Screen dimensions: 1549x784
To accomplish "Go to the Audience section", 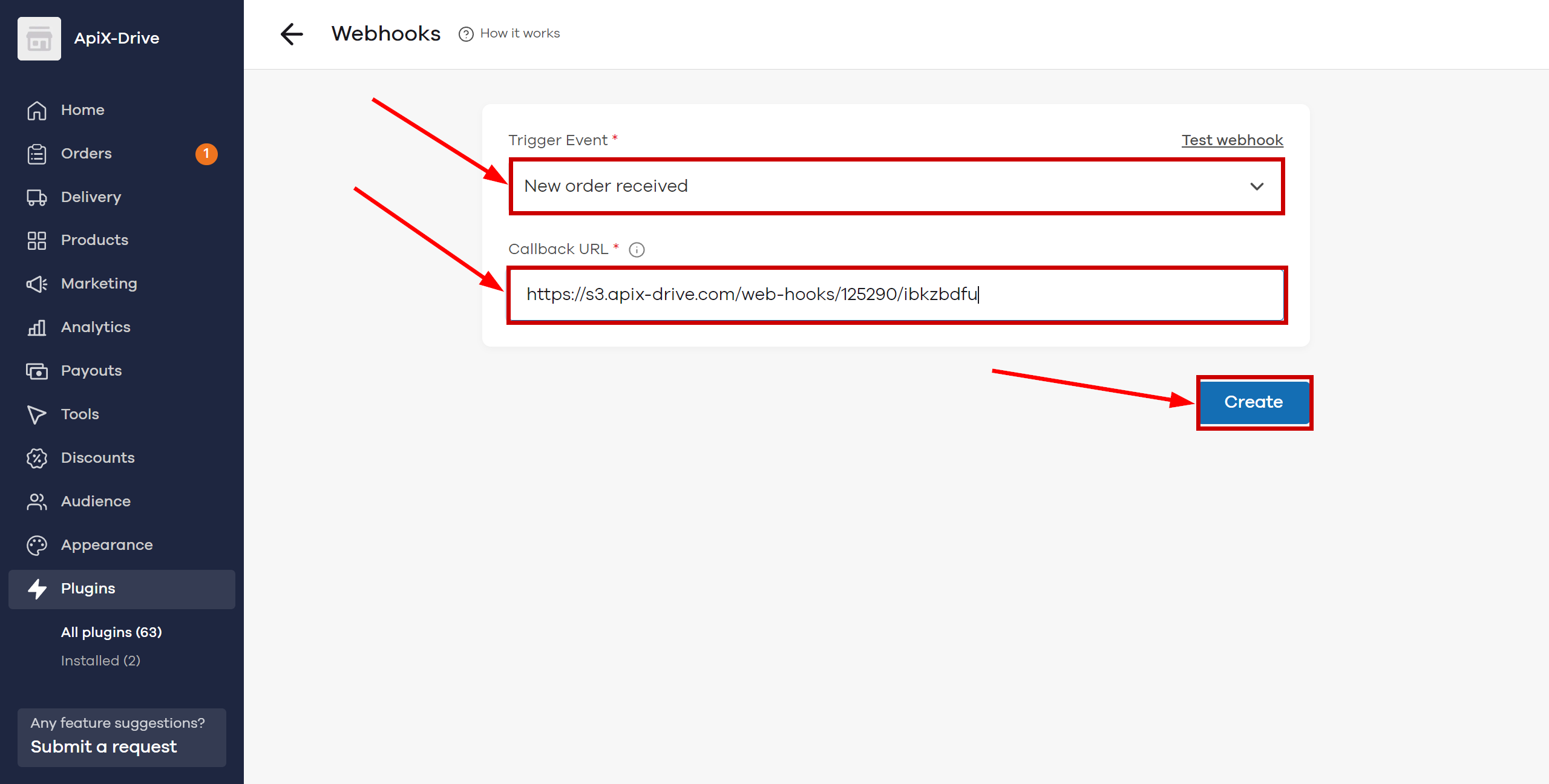I will [x=122, y=501].
